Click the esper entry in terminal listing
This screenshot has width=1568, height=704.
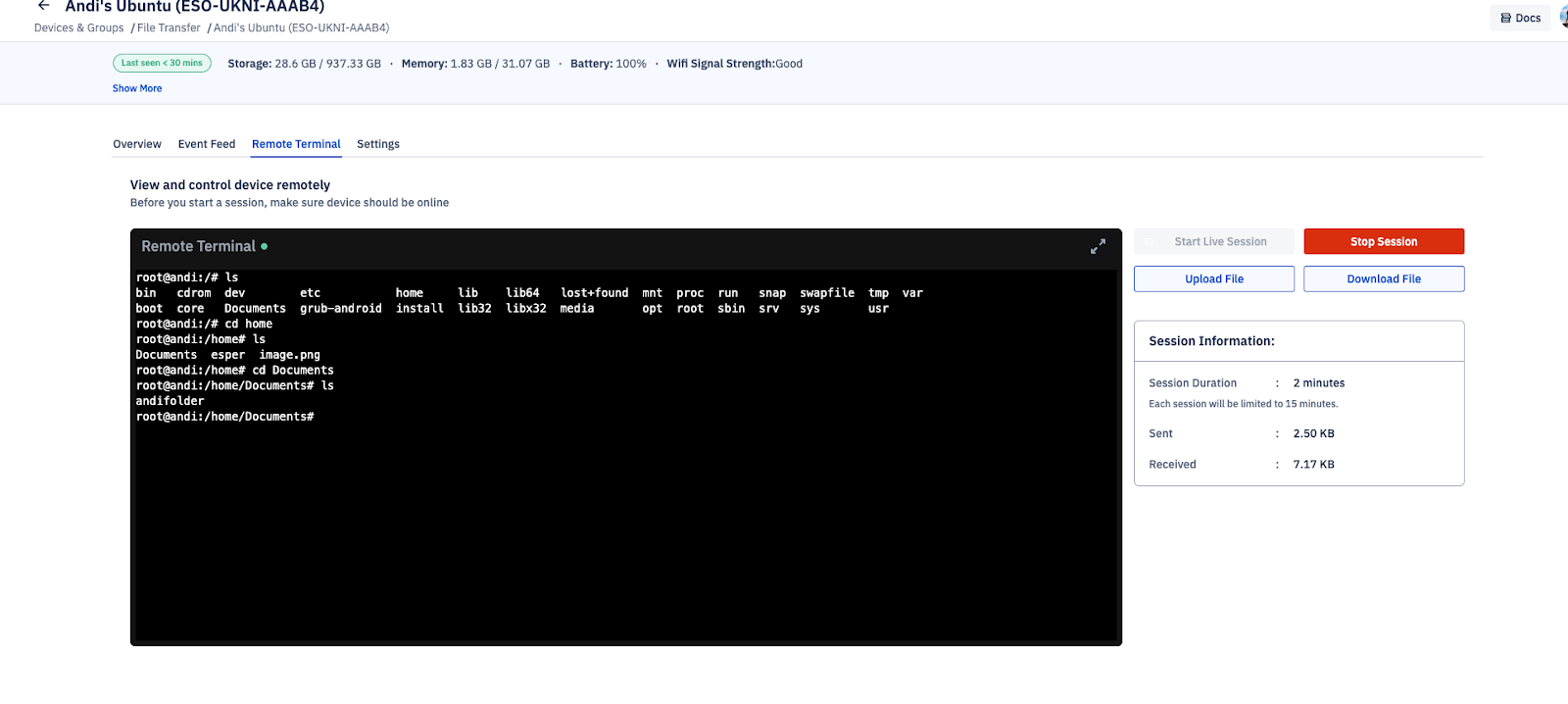click(227, 355)
